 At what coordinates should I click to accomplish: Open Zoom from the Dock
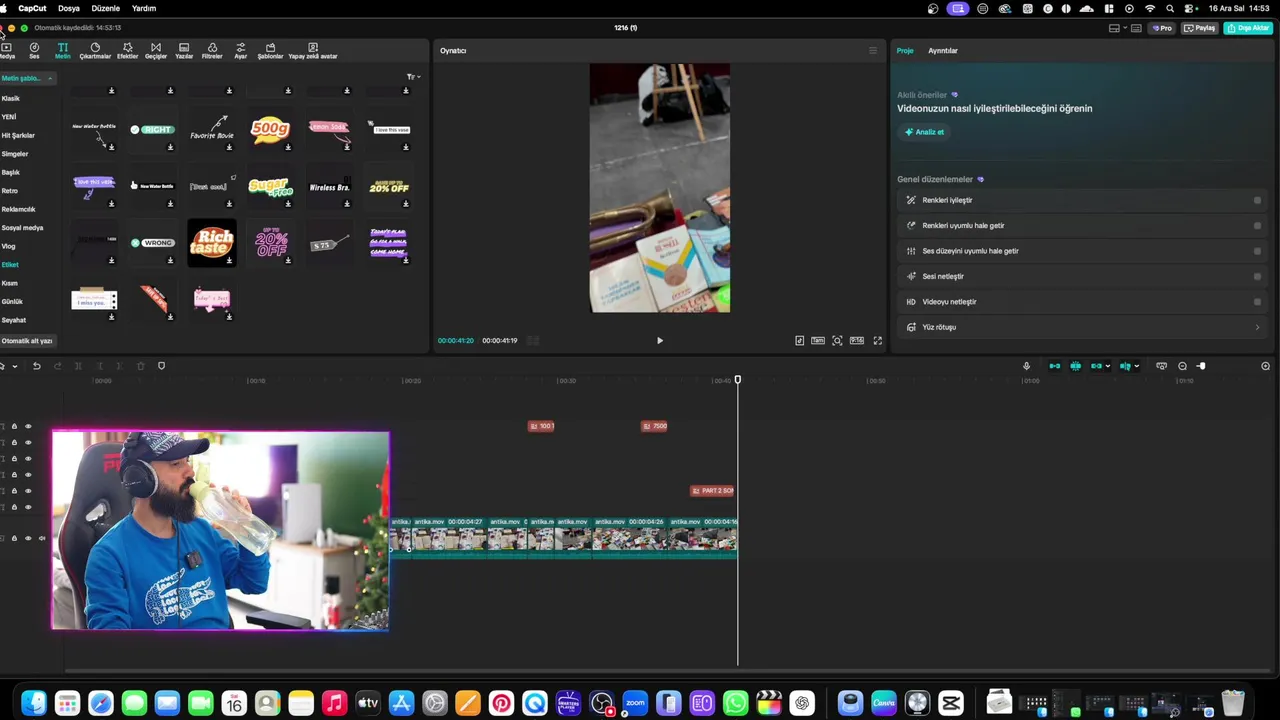pyautogui.click(x=634, y=703)
